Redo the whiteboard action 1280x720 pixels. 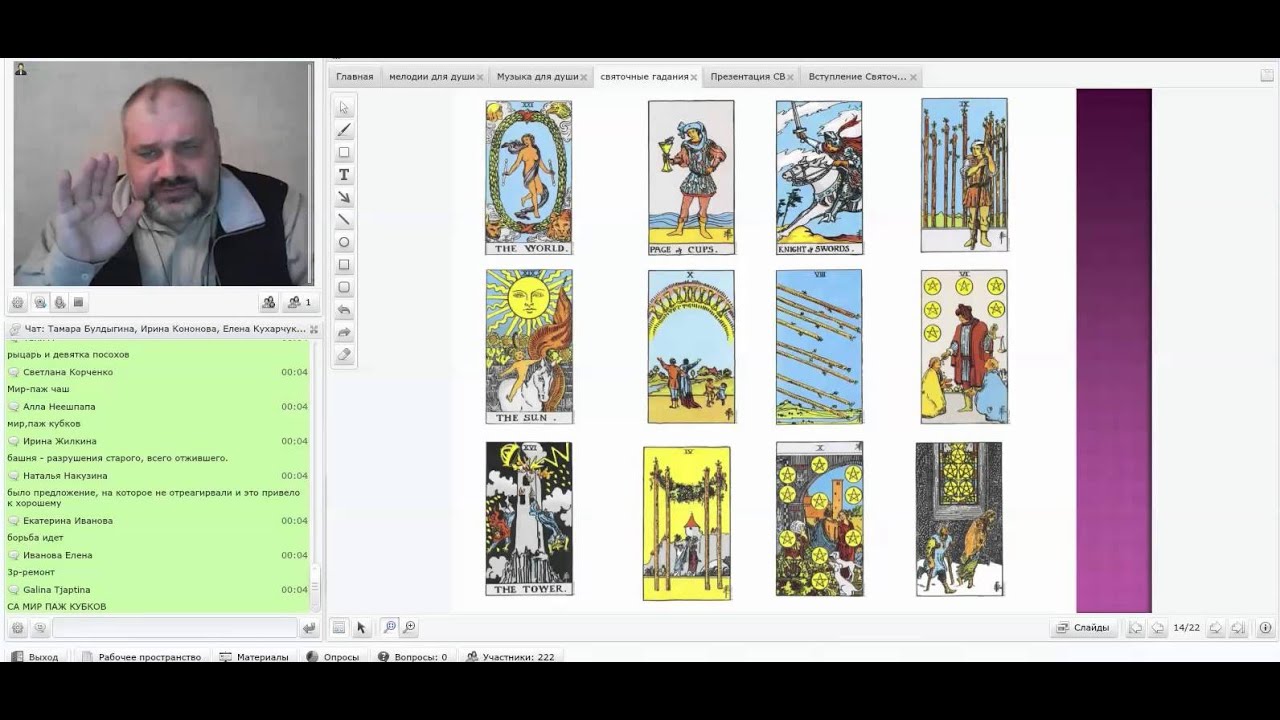(344, 332)
